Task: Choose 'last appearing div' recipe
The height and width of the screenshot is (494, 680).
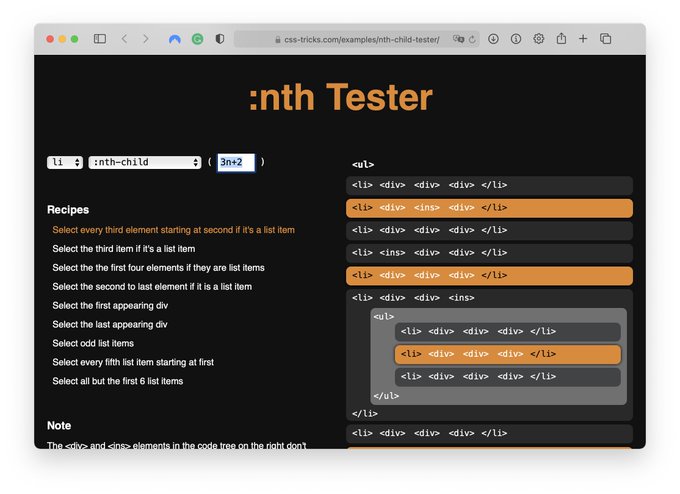Action: 110,324
